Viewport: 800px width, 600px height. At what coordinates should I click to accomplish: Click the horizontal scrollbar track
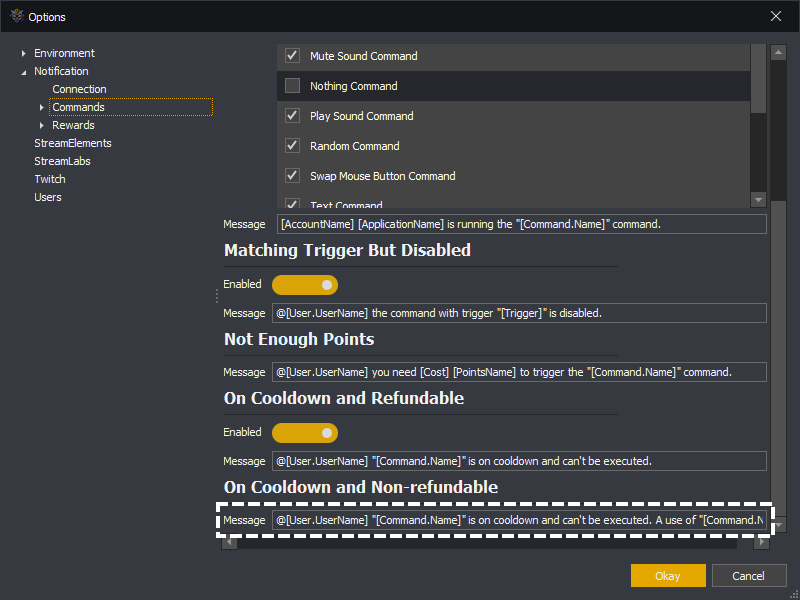tap(487, 543)
